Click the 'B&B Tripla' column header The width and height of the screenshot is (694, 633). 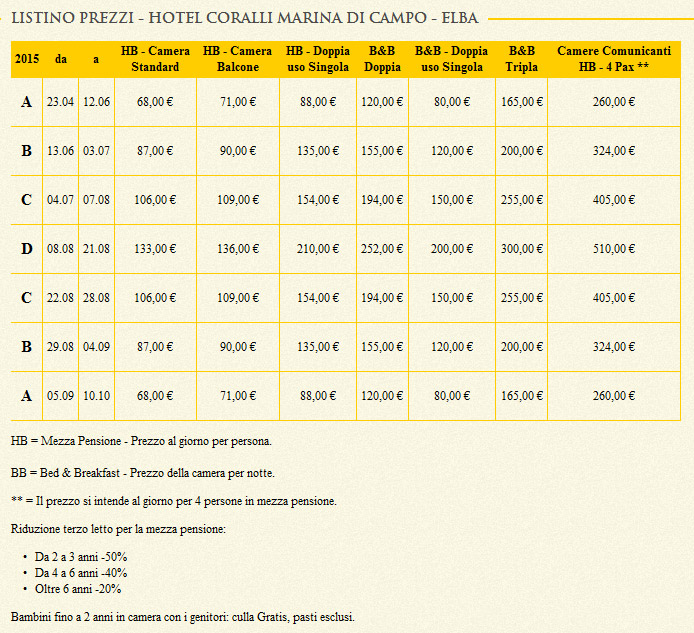[x=521, y=59]
